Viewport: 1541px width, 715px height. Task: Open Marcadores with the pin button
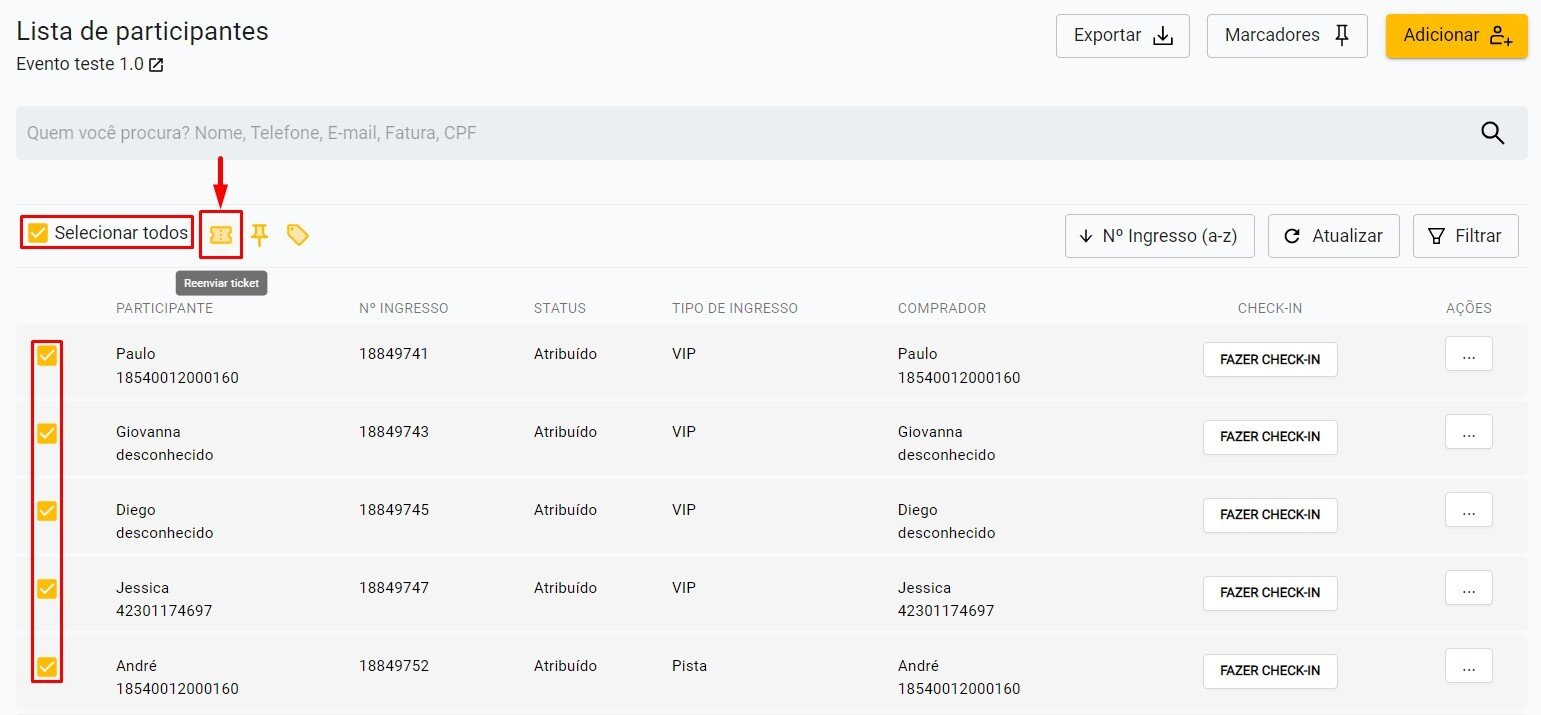pyautogui.click(x=1286, y=36)
